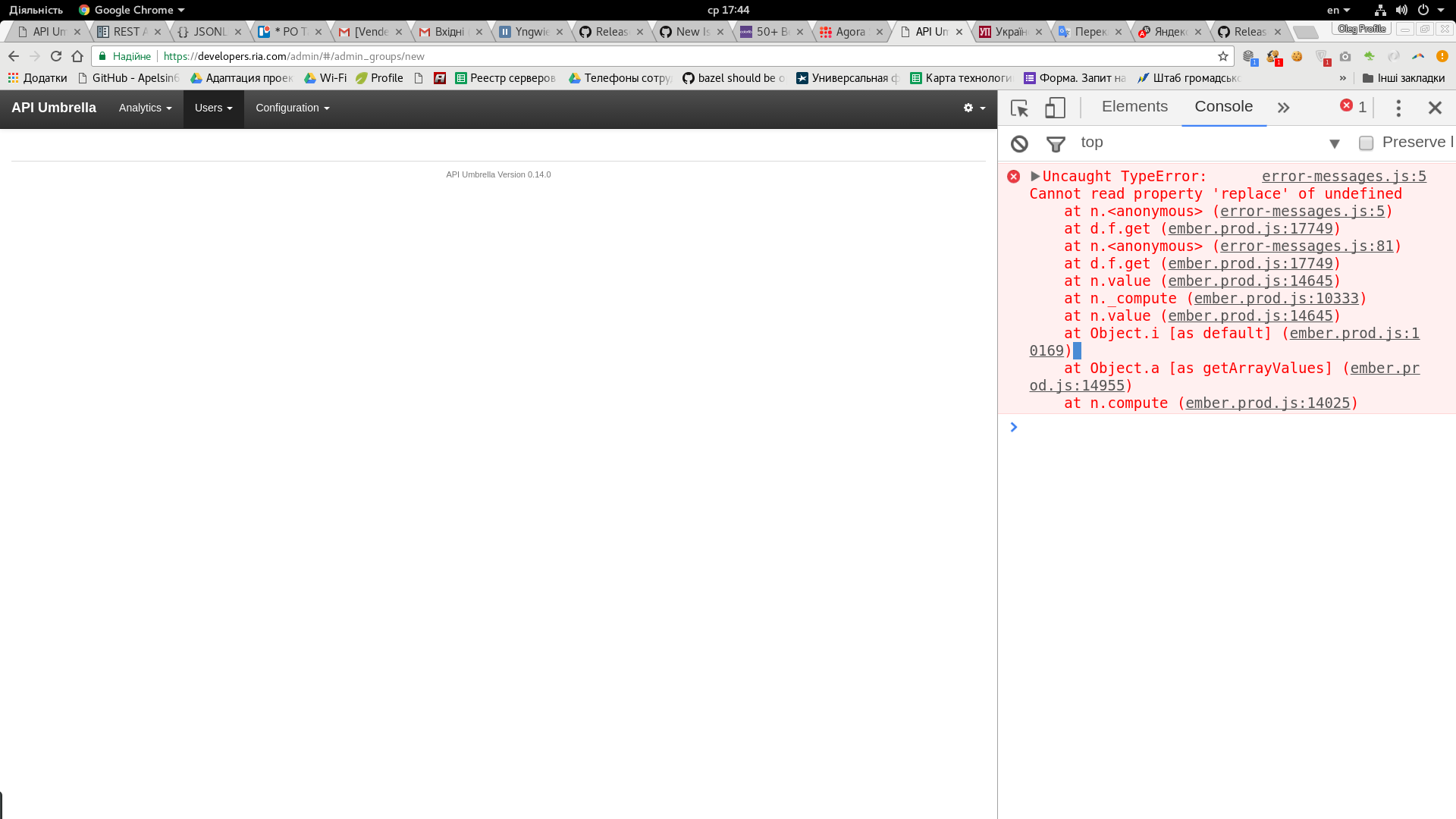The image size is (1456, 819).
Task: Click the error count badge in DevTools
Action: tap(1354, 107)
